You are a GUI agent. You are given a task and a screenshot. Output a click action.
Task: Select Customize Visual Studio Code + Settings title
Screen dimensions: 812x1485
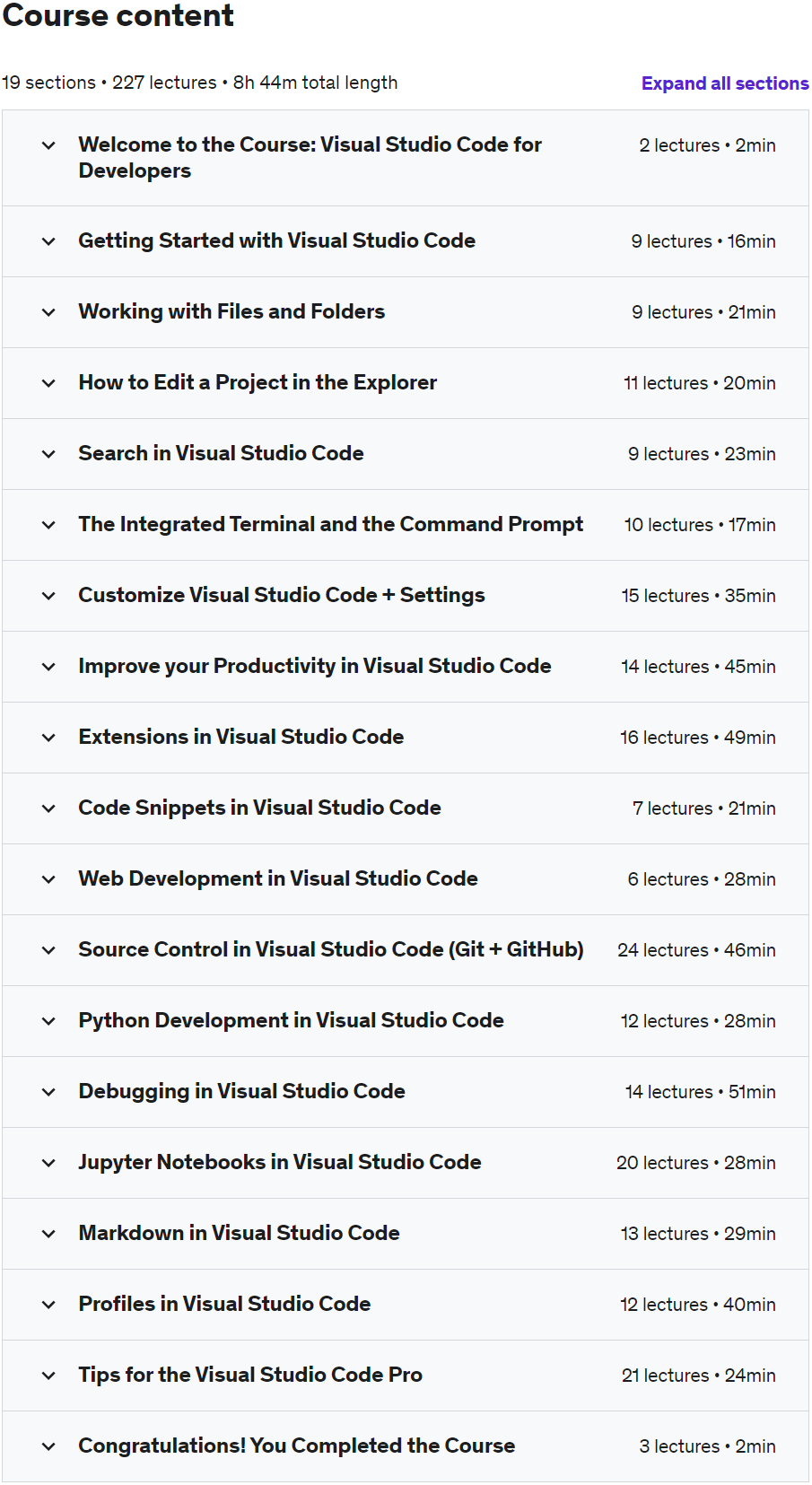[282, 595]
